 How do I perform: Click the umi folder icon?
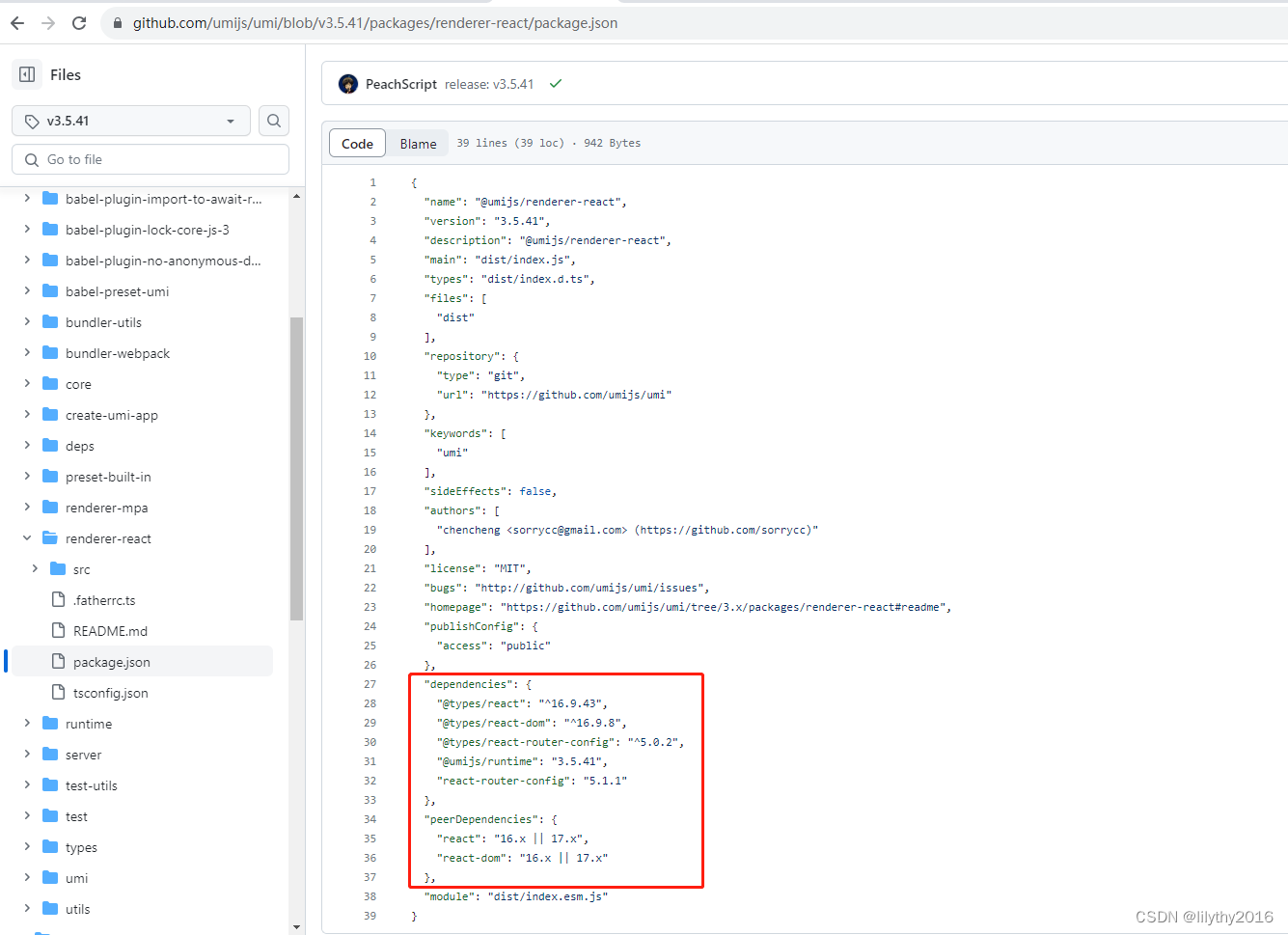(x=50, y=878)
